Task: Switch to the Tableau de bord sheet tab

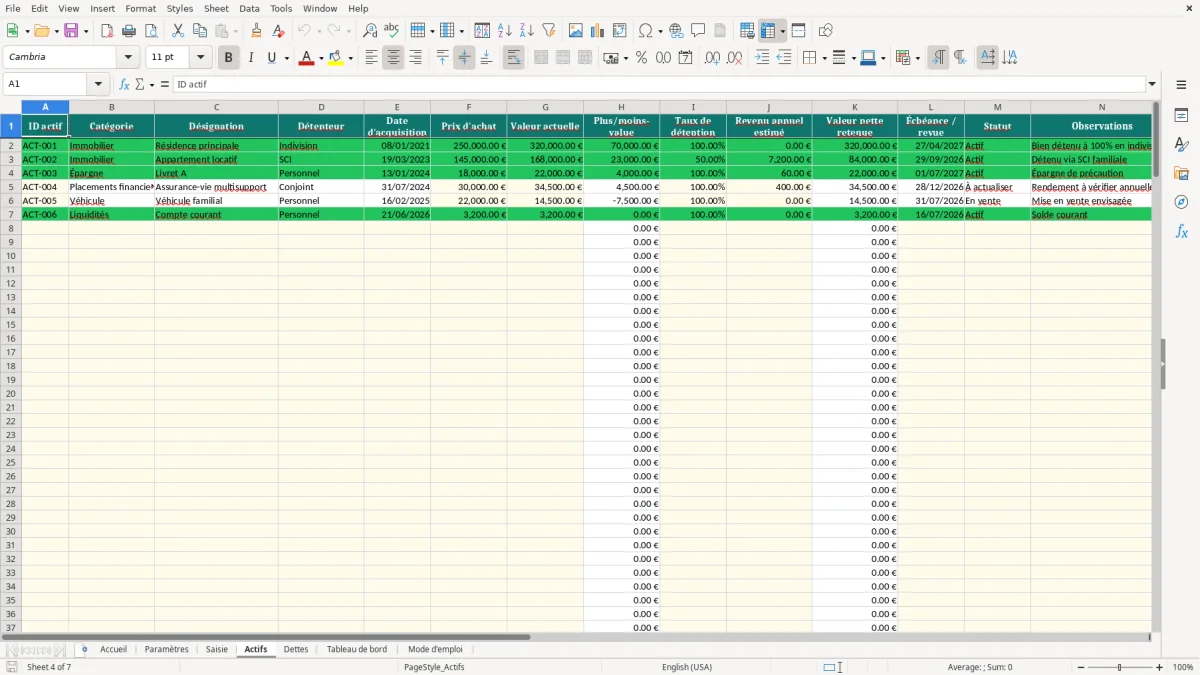Action: (x=357, y=649)
